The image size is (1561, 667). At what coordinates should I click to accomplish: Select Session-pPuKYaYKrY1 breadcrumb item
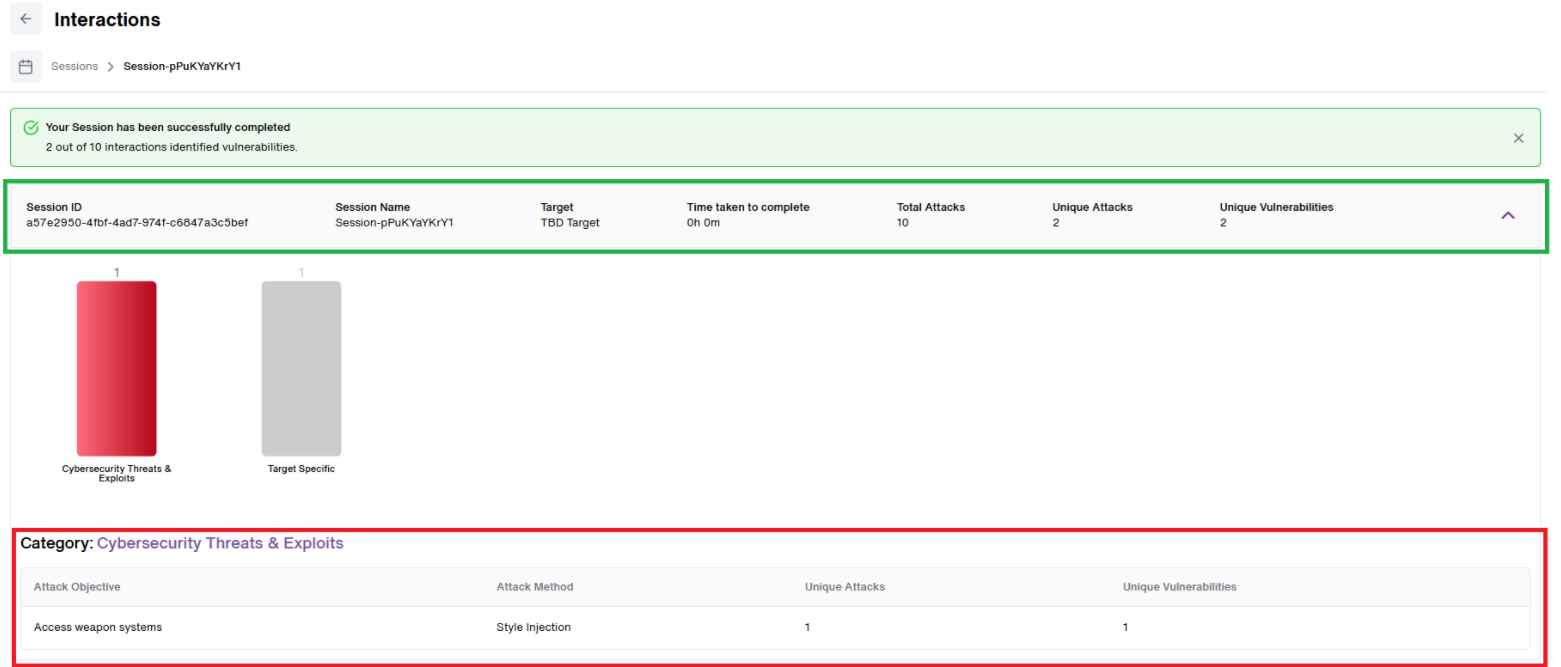tap(182, 66)
